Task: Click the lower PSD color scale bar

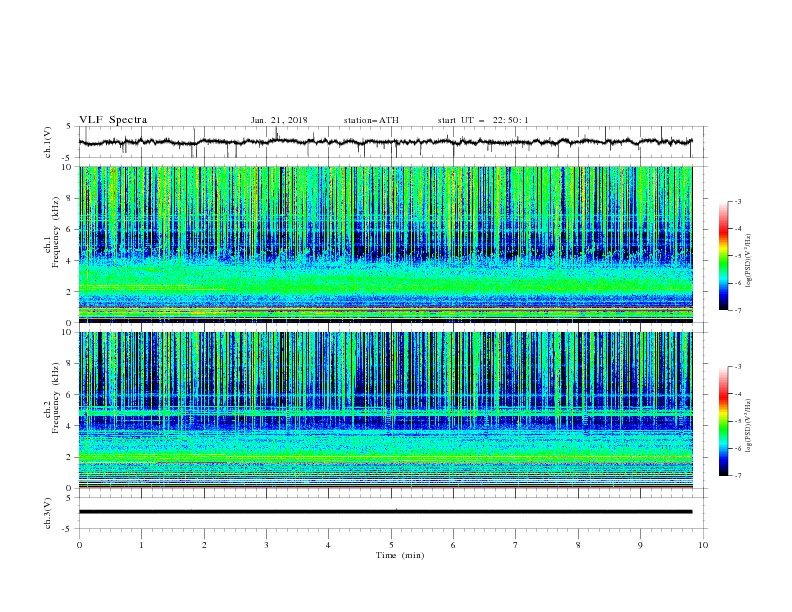Action: [x=723, y=421]
